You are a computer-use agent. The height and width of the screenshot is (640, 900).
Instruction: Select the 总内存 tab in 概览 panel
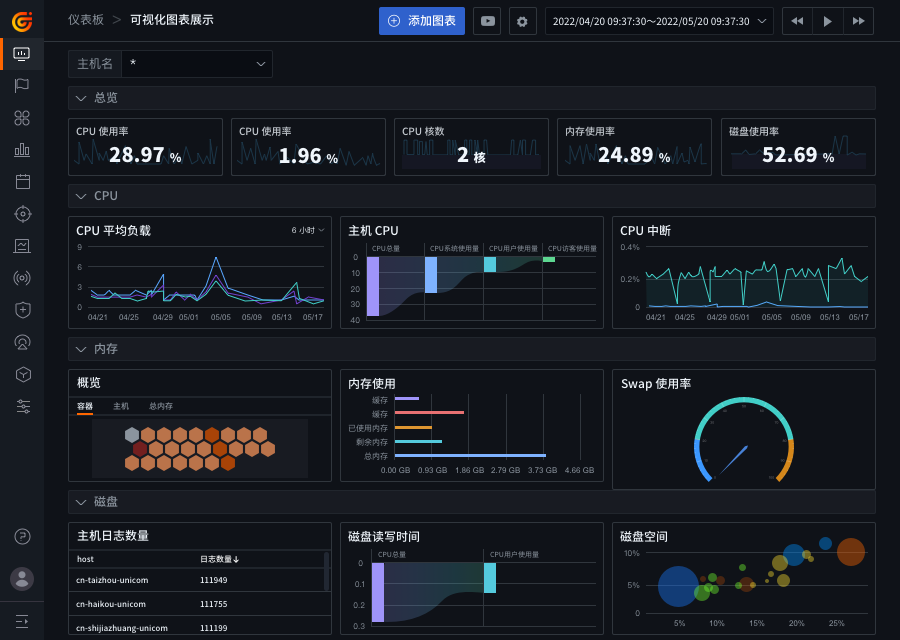click(161, 406)
